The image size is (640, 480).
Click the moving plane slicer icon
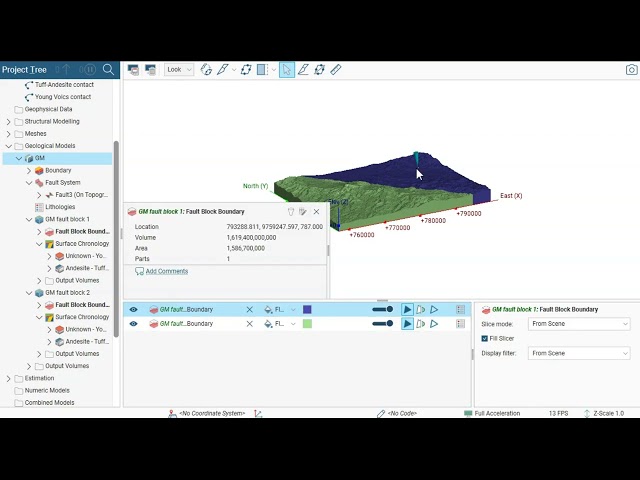[x=262, y=70]
